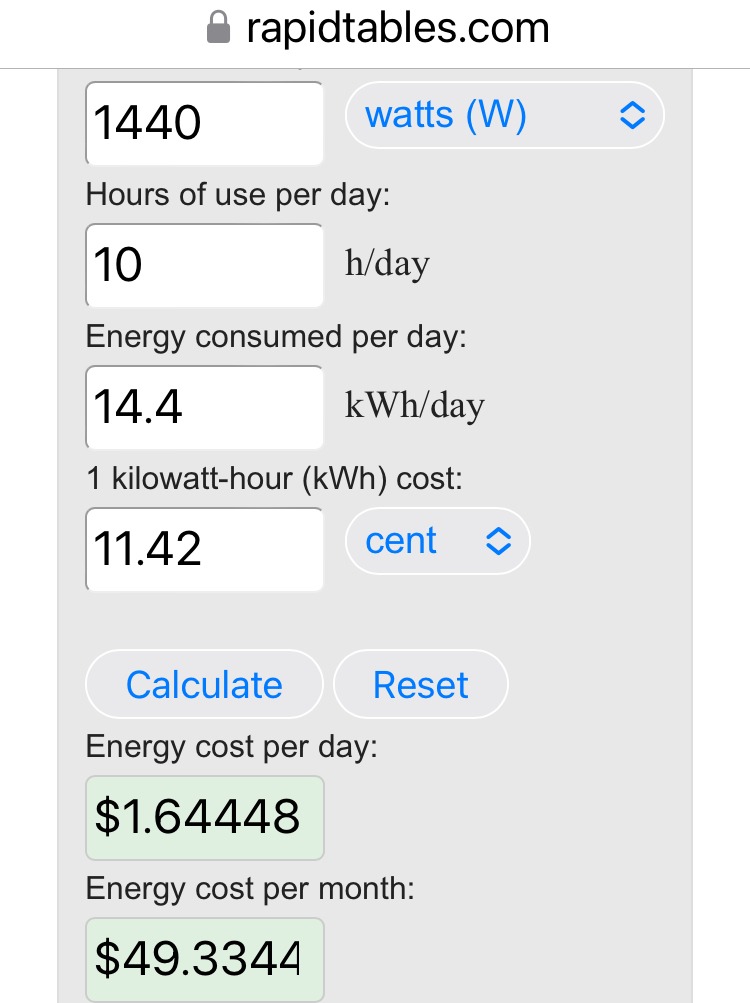This screenshot has width=750, height=1003.
Task: Tap the padlock icon in address bar
Action: (x=218, y=28)
